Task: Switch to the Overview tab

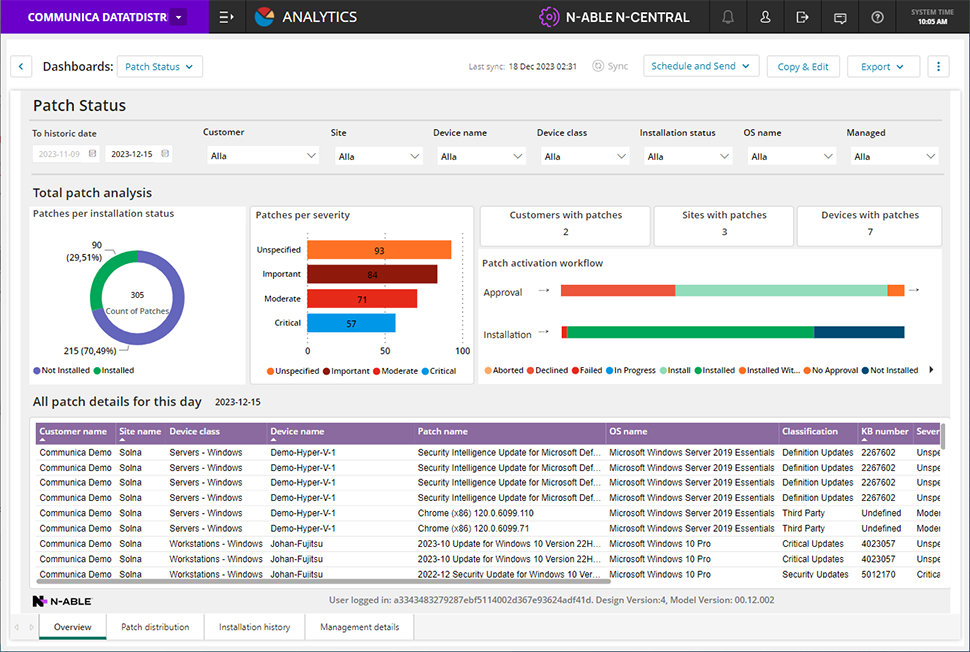Action: point(72,627)
